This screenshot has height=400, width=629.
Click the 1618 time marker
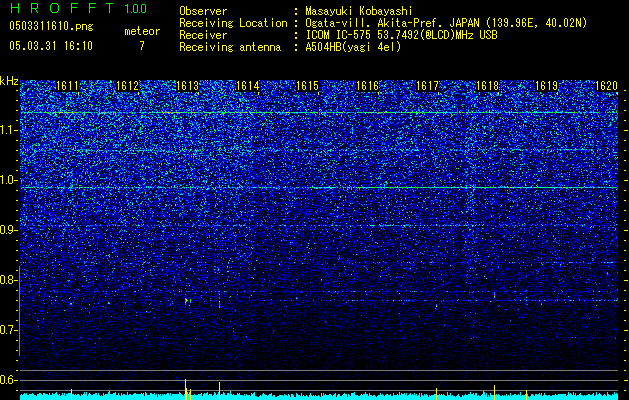[487, 86]
